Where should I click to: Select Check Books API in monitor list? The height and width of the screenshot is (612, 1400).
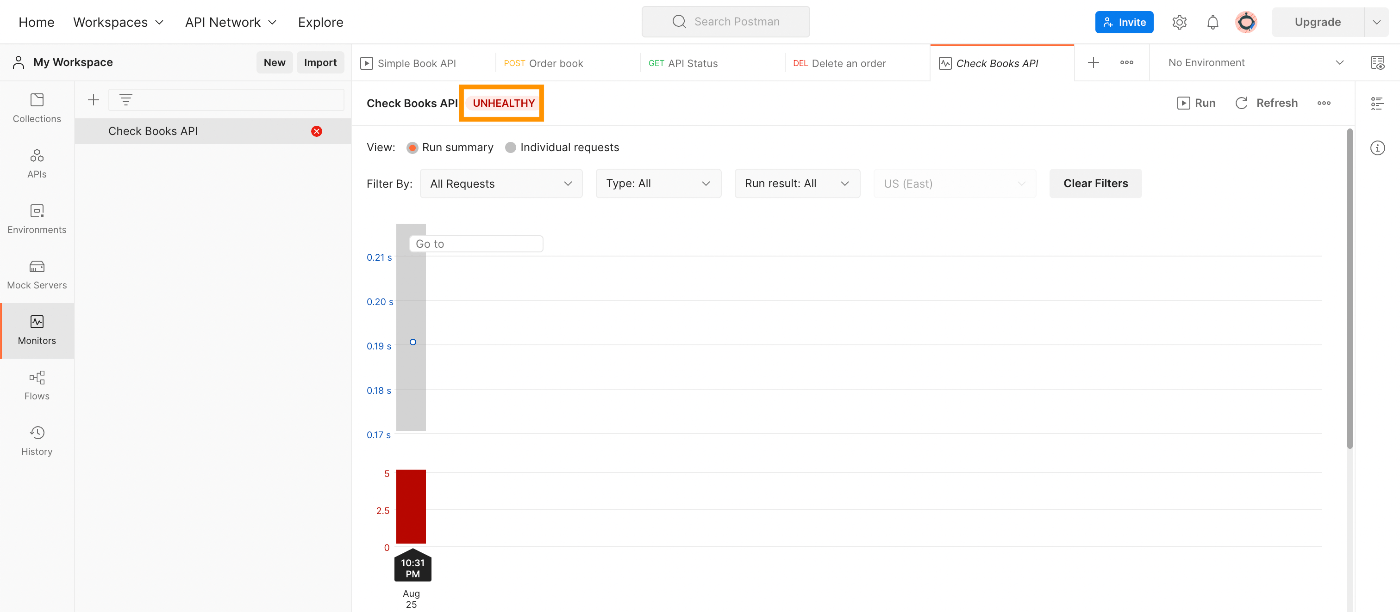[213, 131]
